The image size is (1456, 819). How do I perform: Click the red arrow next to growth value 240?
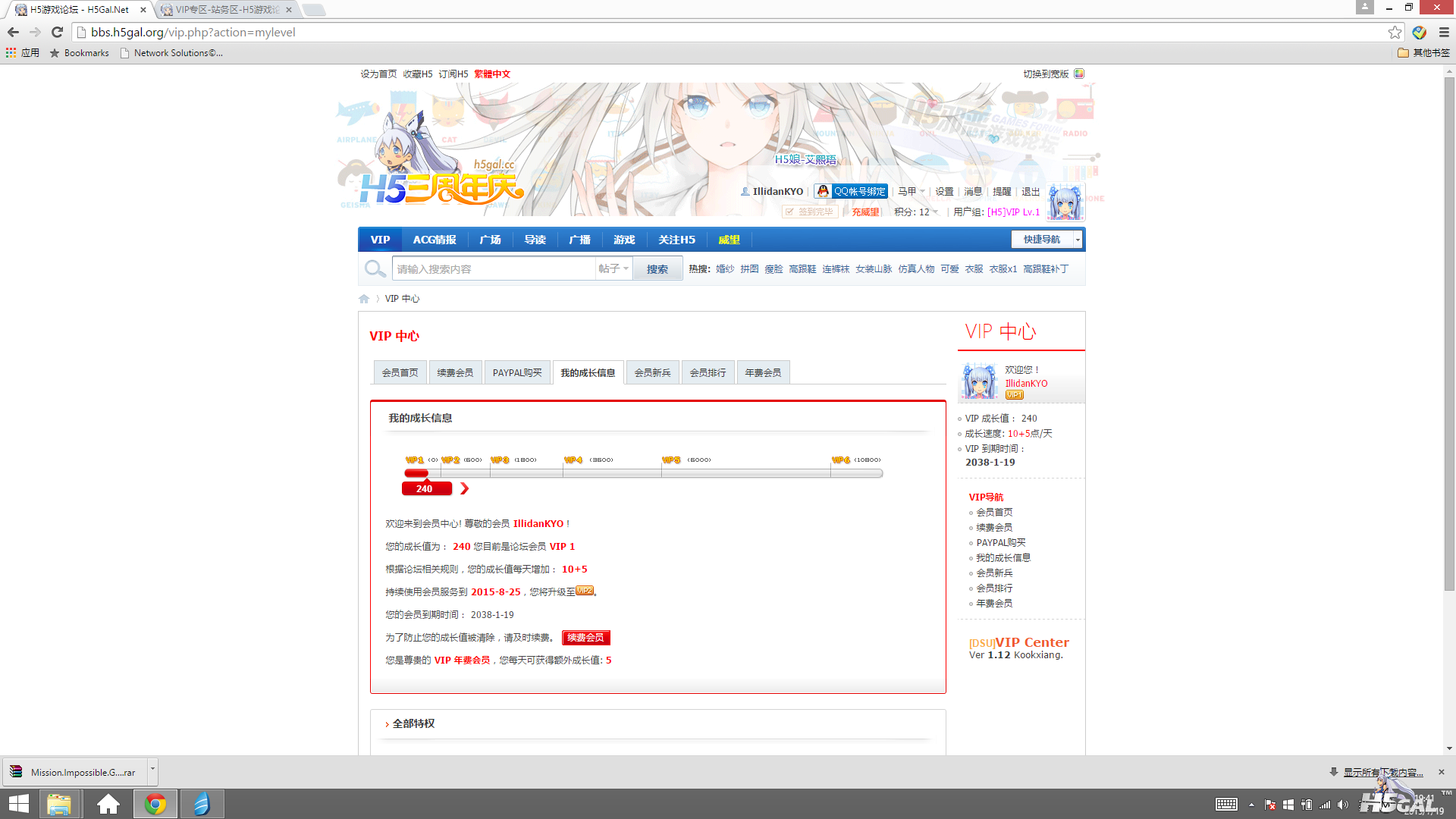[x=465, y=489]
